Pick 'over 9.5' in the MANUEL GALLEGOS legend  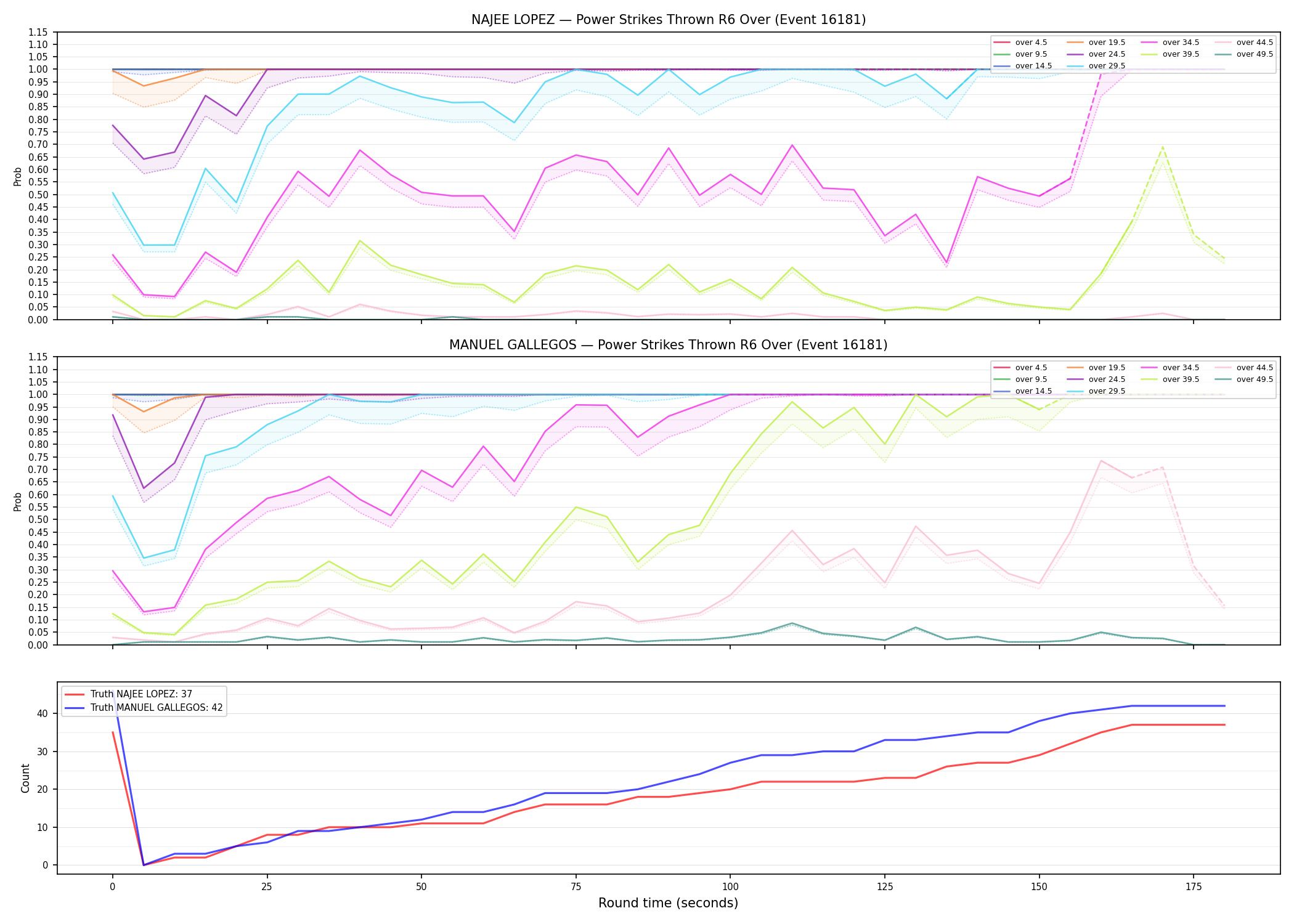pos(1020,379)
